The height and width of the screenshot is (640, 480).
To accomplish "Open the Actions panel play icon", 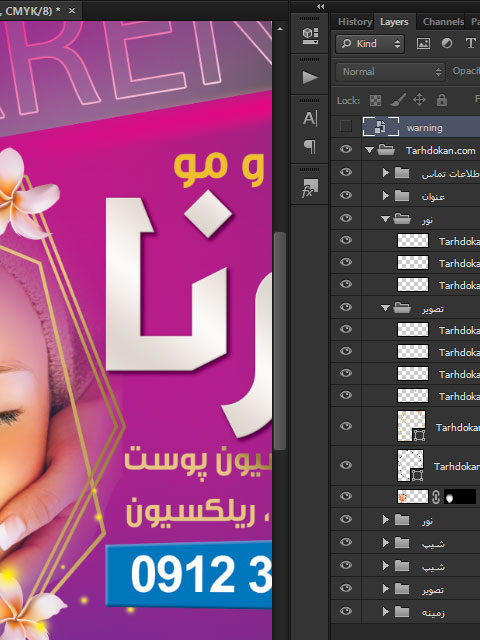I will coord(310,77).
